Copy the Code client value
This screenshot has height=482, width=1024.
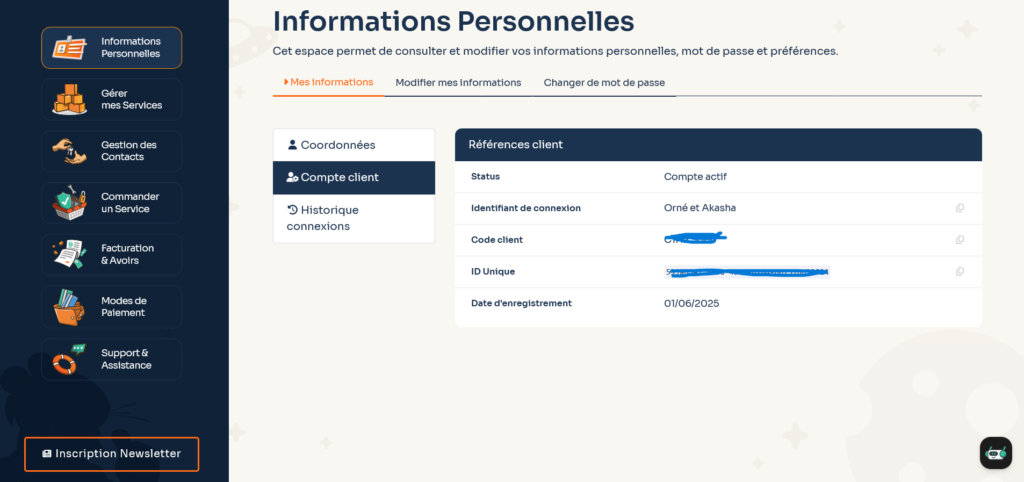tap(959, 240)
